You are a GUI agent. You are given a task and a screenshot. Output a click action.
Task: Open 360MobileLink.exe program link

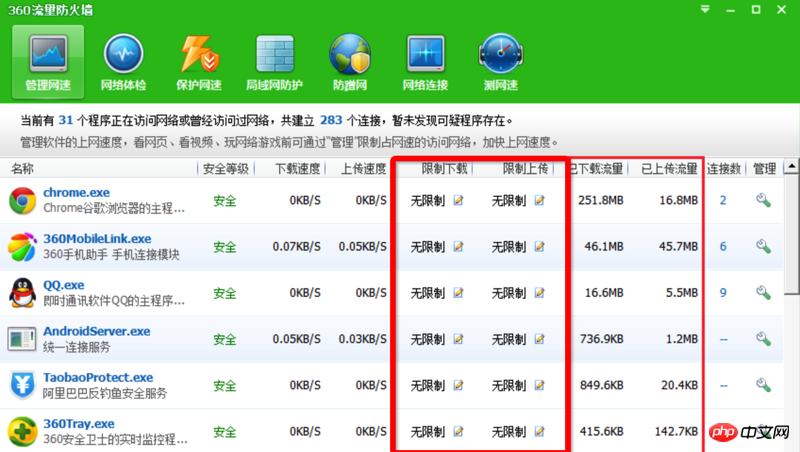click(97, 239)
